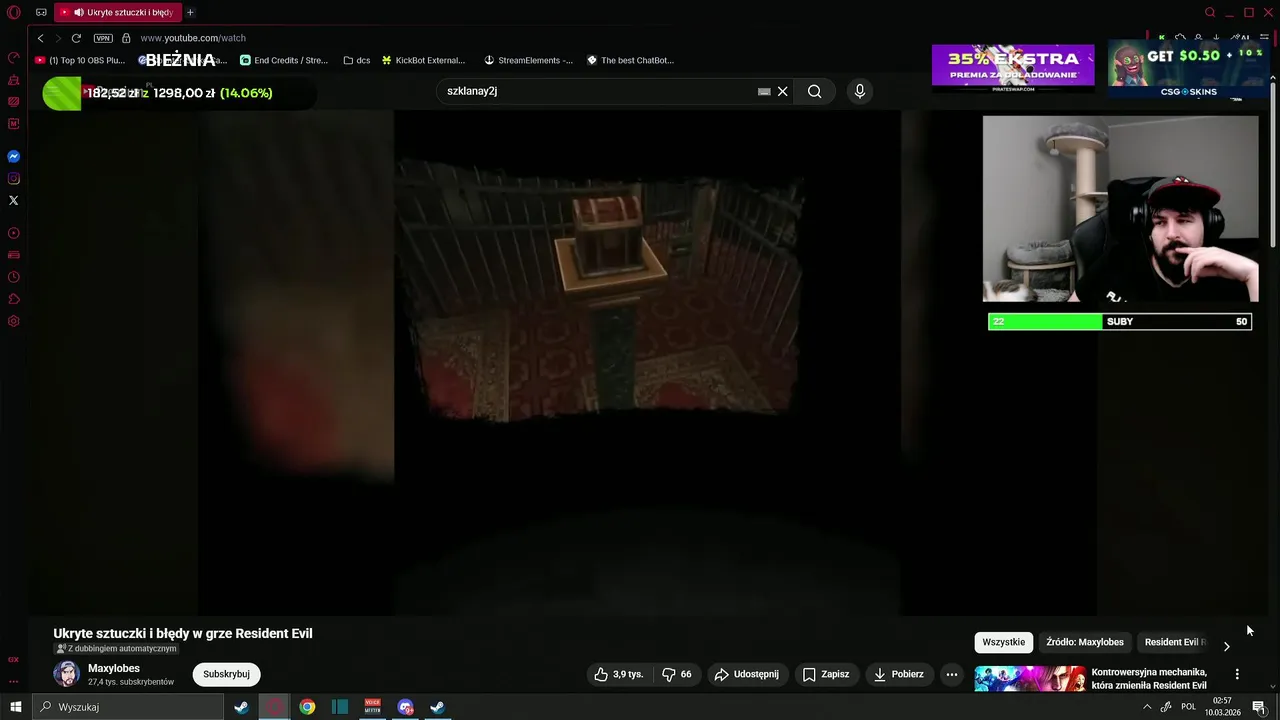Open the three-dot more actions menu
The height and width of the screenshot is (720, 1280).
pyautogui.click(x=952, y=674)
